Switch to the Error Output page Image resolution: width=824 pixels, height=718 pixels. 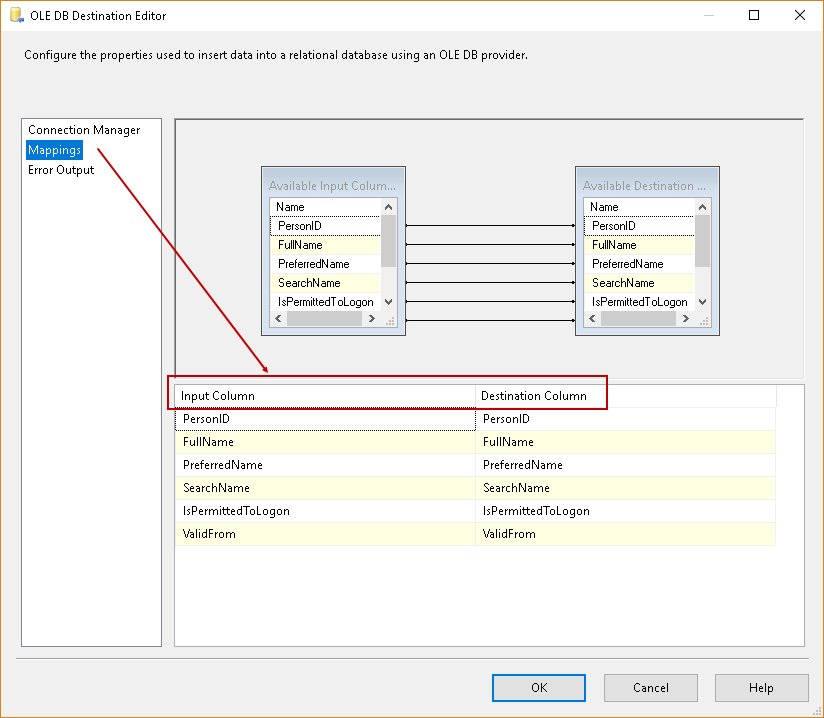pyautogui.click(x=61, y=170)
